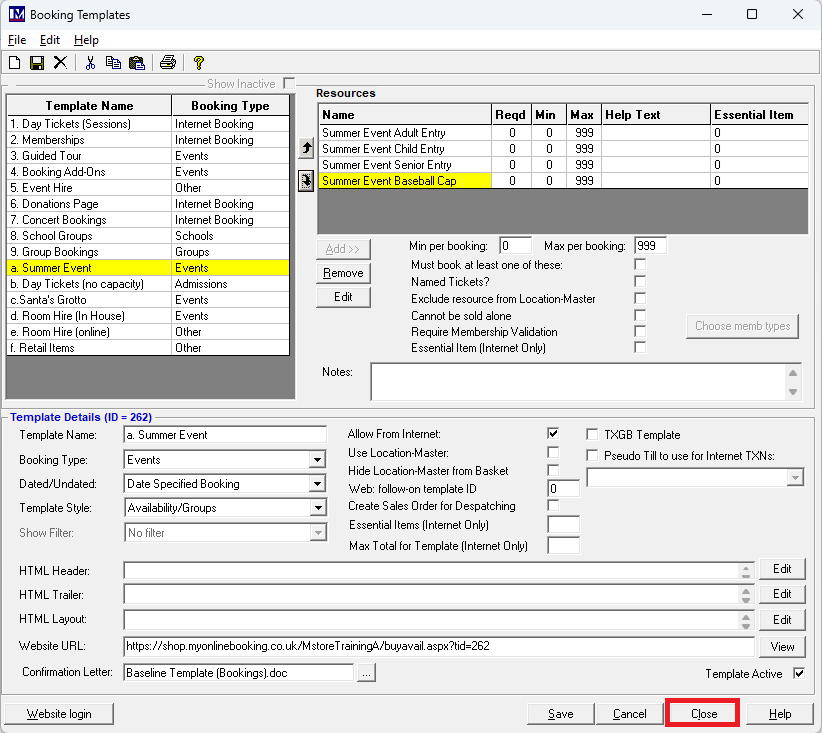Move resource up with the arrow button
Image resolution: width=822 pixels, height=733 pixels.
click(306, 149)
